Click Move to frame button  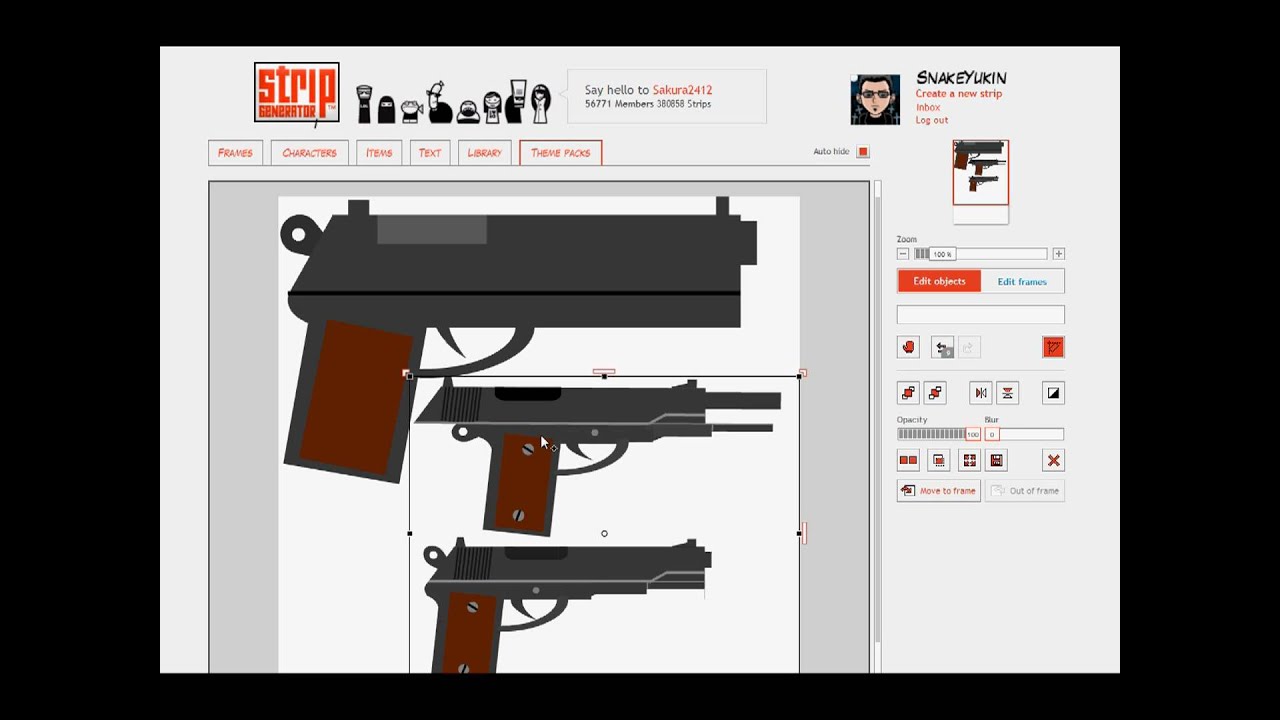[x=938, y=491]
